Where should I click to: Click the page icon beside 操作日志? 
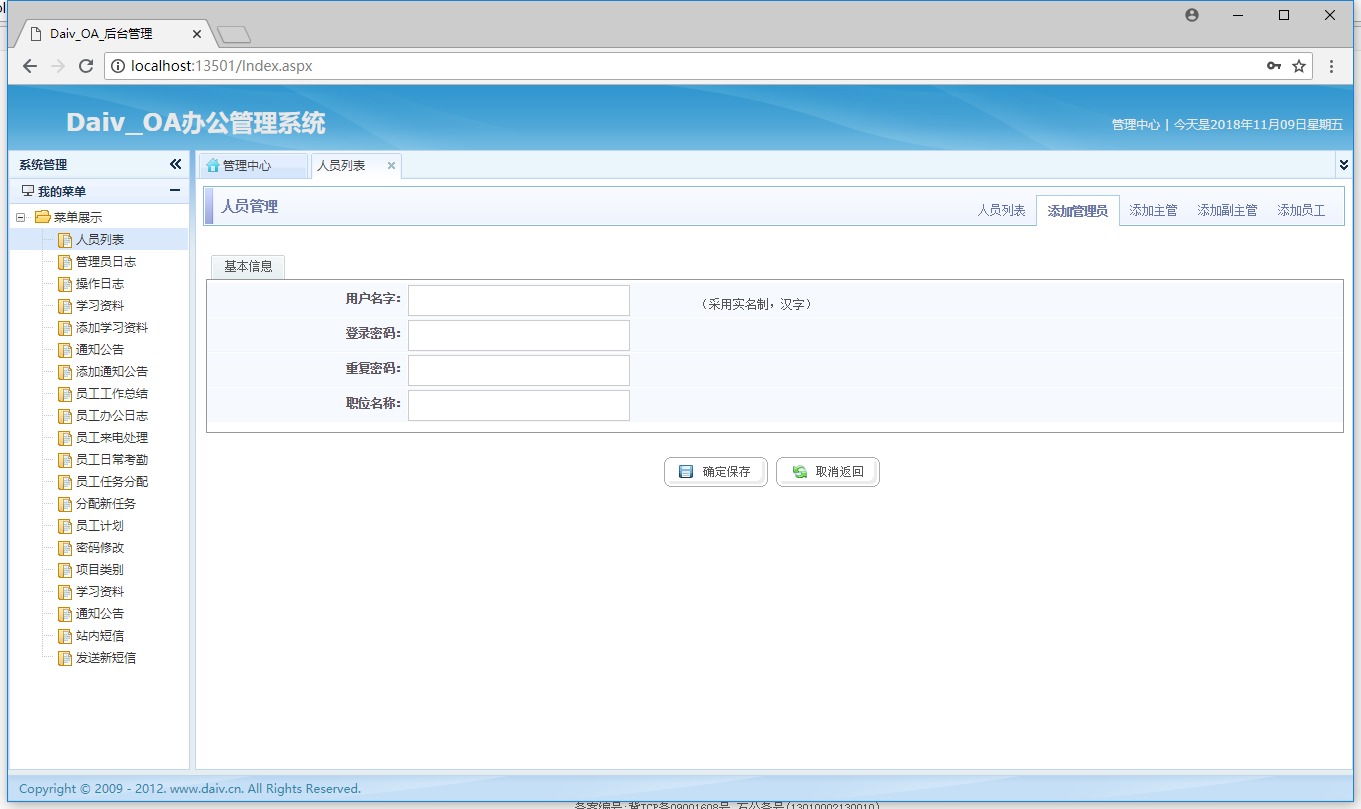click(x=65, y=284)
